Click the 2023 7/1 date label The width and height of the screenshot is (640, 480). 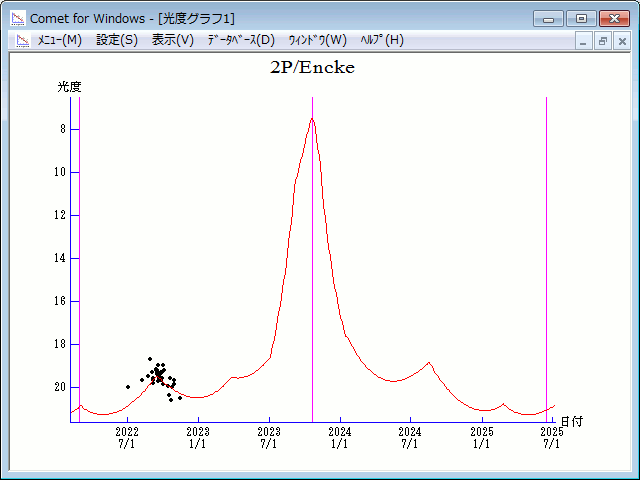click(x=269, y=438)
